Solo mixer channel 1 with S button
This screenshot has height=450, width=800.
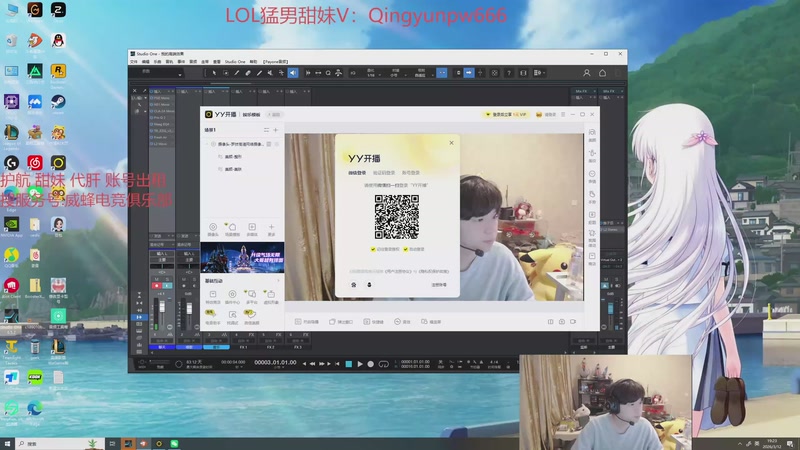click(167, 280)
